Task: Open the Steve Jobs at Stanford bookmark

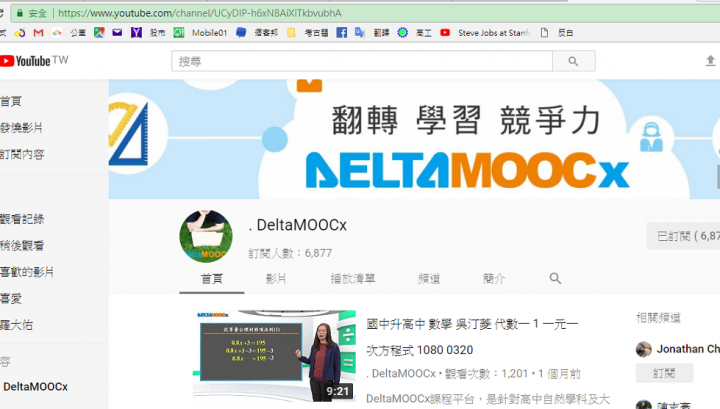Action: tap(494, 33)
